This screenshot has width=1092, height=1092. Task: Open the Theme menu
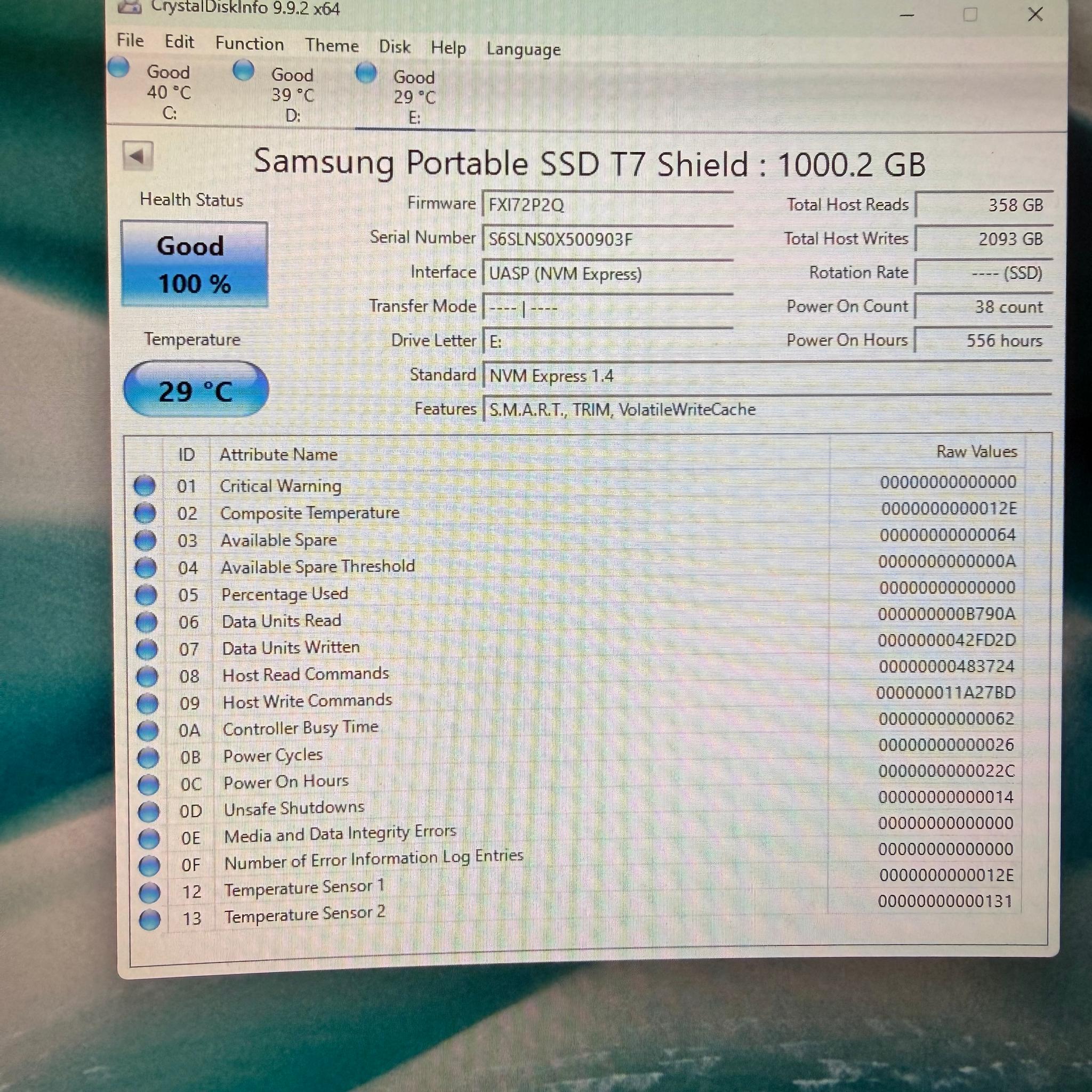(x=332, y=46)
